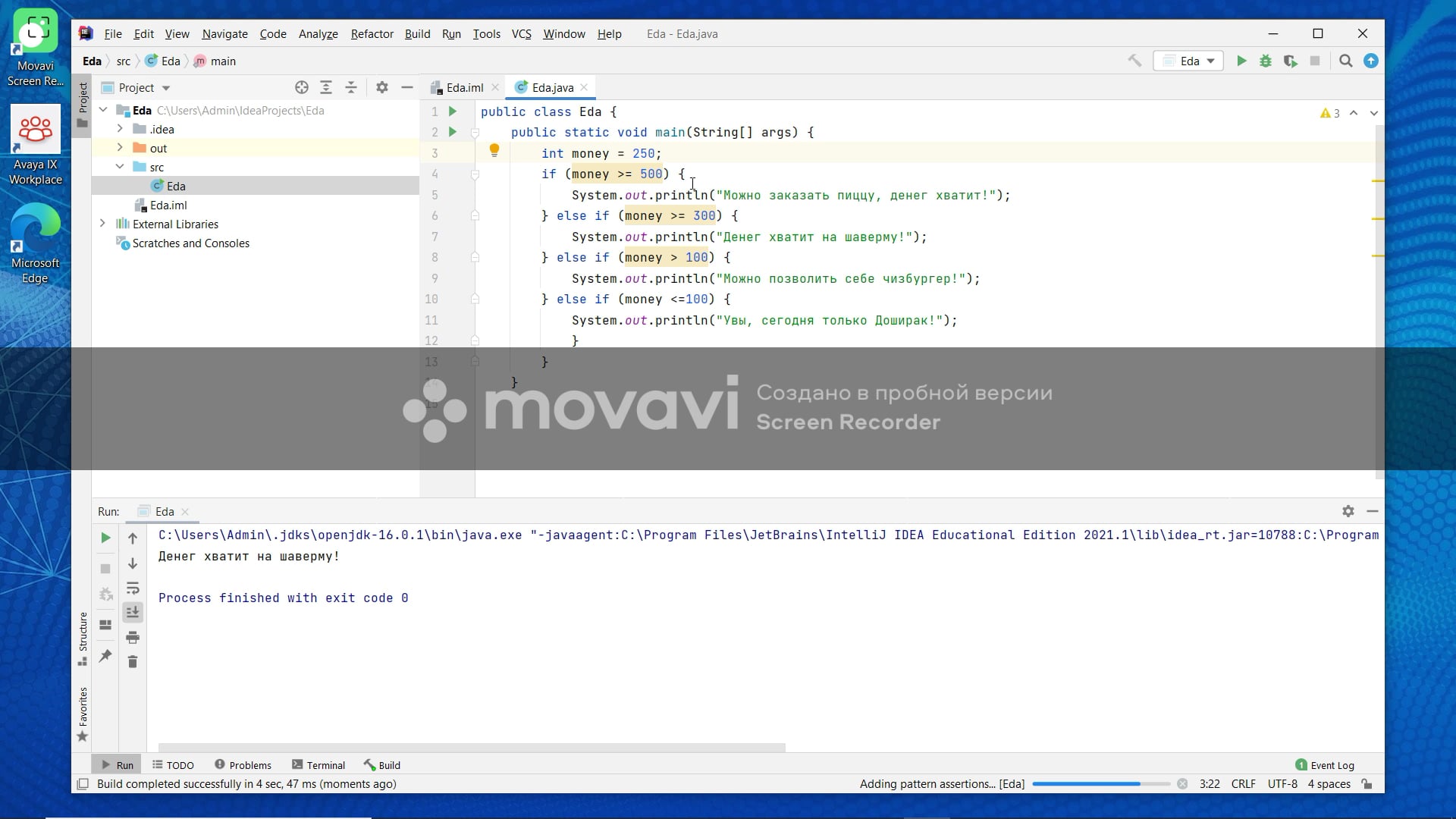This screenshot has width=1456, height=819.
Task: Rerun Eda in Run panel
Action: (105, 538)
